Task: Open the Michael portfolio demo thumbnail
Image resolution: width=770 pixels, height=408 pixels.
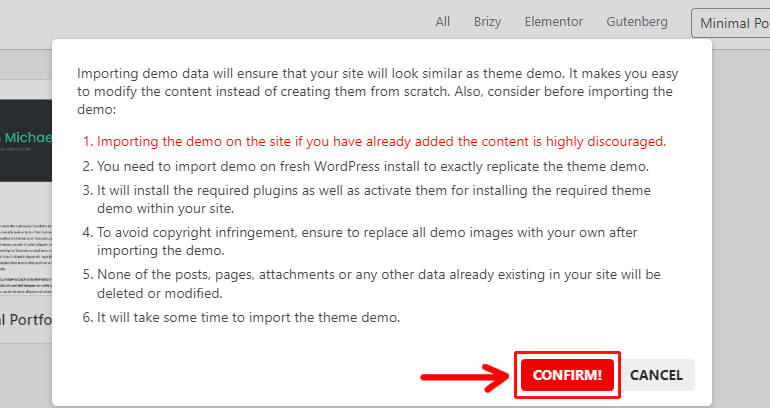Action: pyautogui.click(x=26, y=140)
